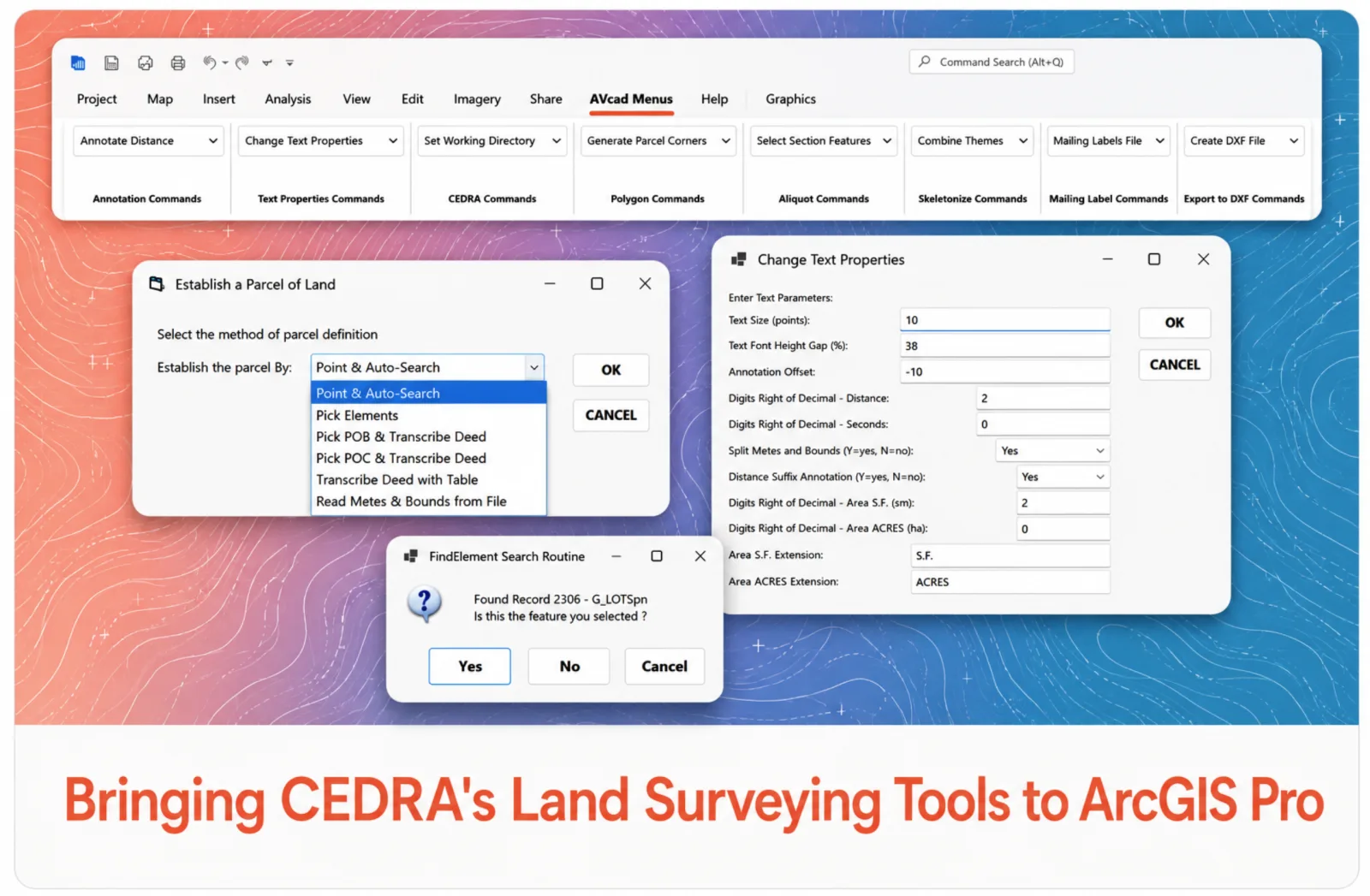Minimize the Establish a Parcel of Land dialog
Image resolution: width=1370 pixels, height=896 pixels.
tap(550, 284)
